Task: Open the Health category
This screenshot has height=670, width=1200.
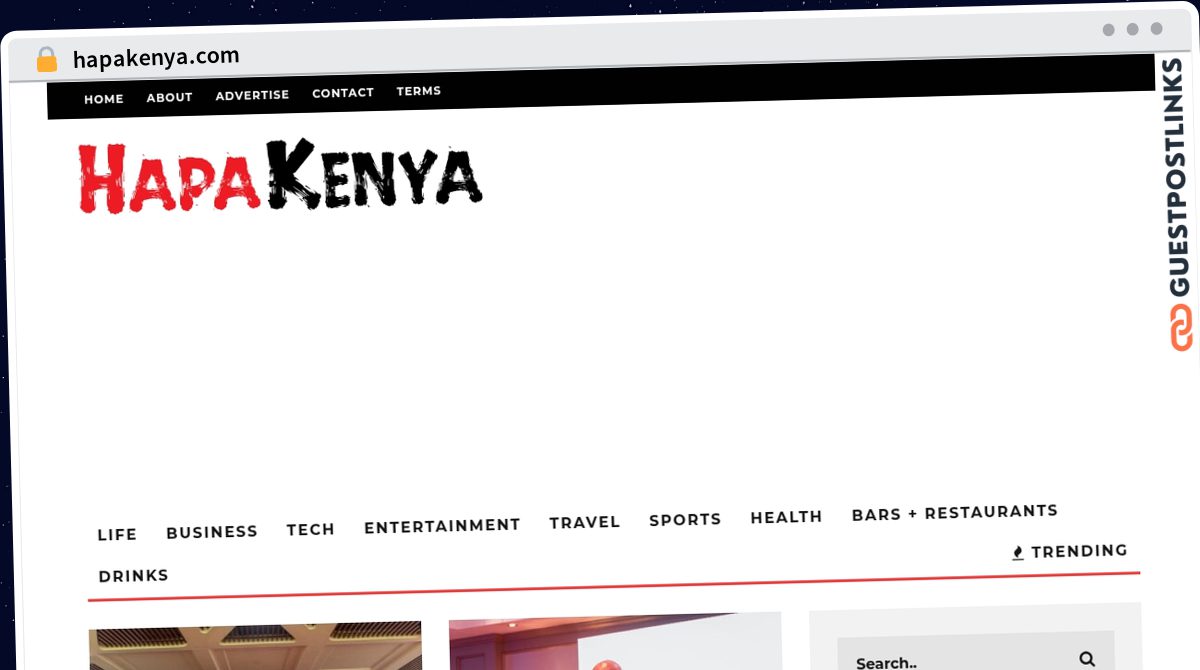Action: coord(786,517)
